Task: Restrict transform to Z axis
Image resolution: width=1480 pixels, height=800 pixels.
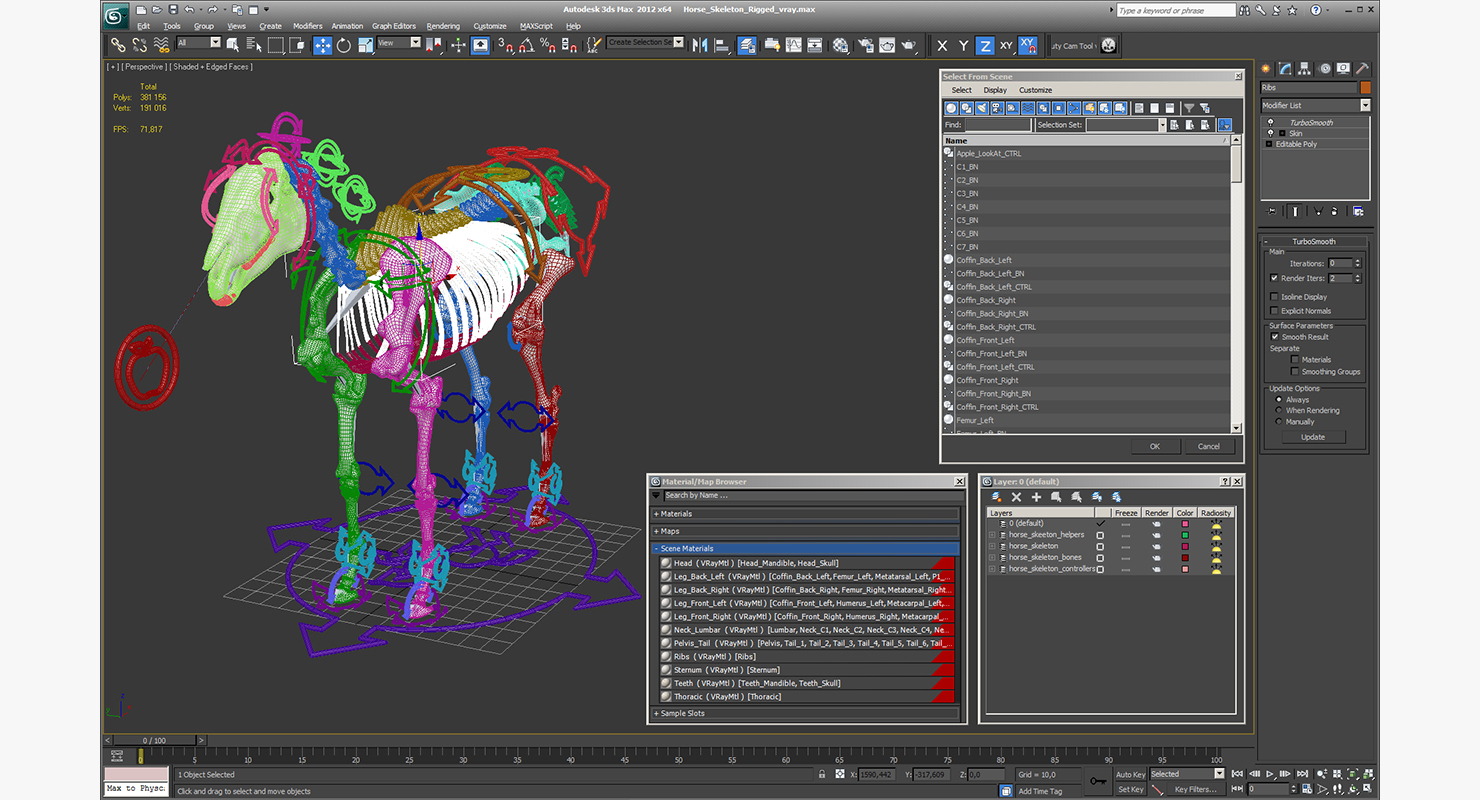Action: coord(984,45)
